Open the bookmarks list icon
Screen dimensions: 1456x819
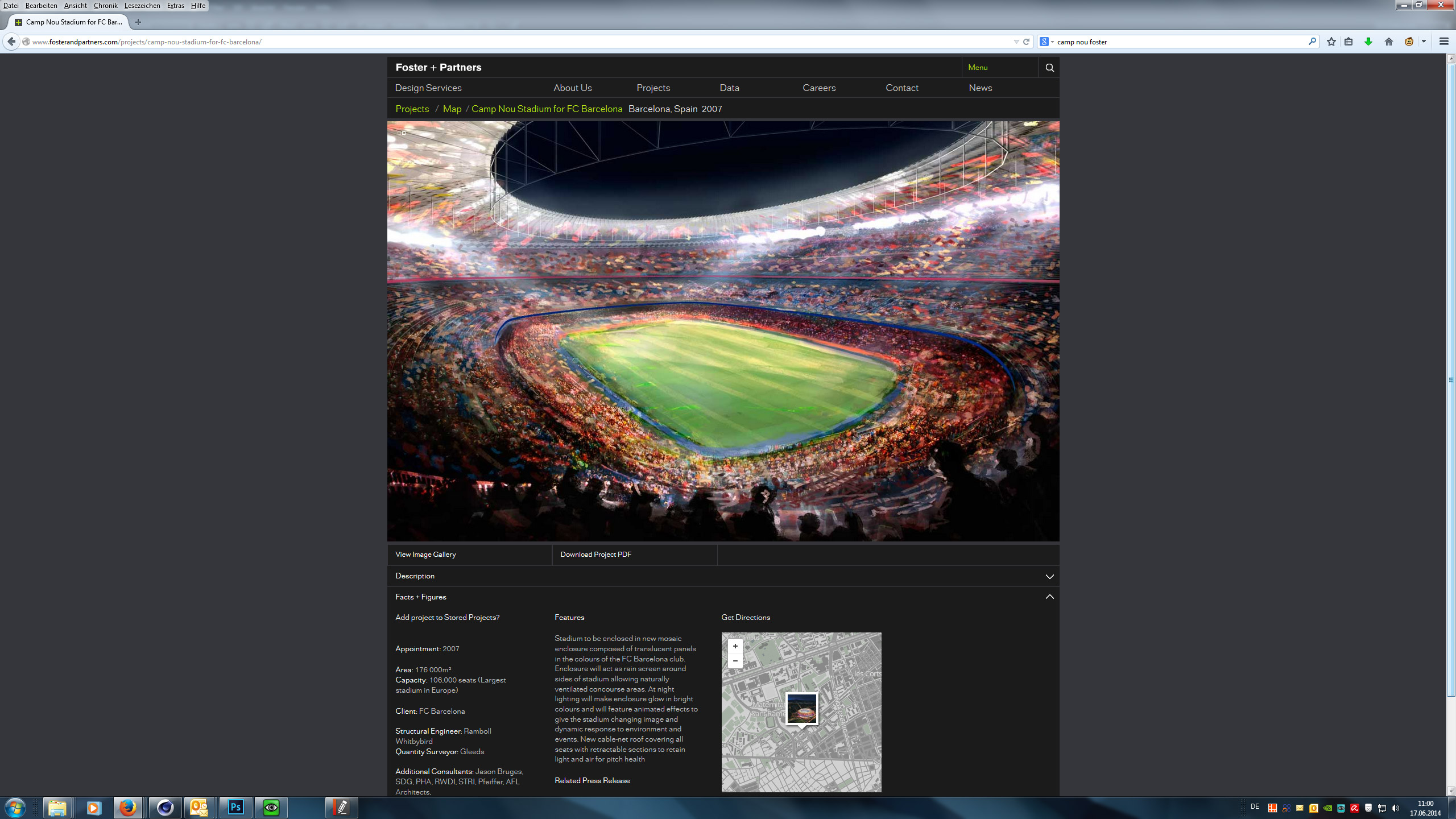(1349, 42)
